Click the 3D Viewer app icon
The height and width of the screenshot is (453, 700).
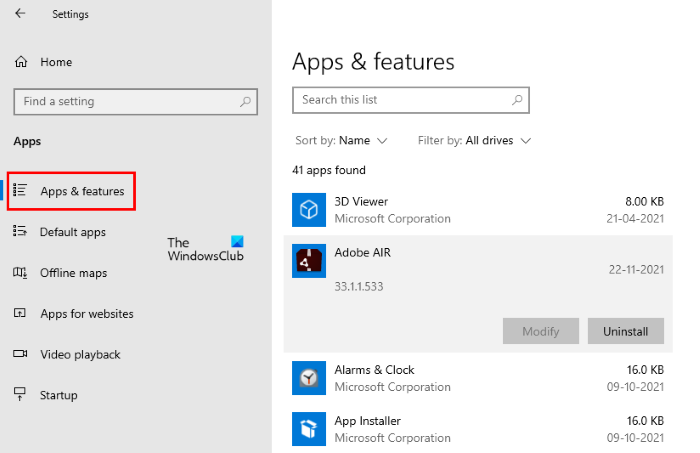click(x=308, y=210)
